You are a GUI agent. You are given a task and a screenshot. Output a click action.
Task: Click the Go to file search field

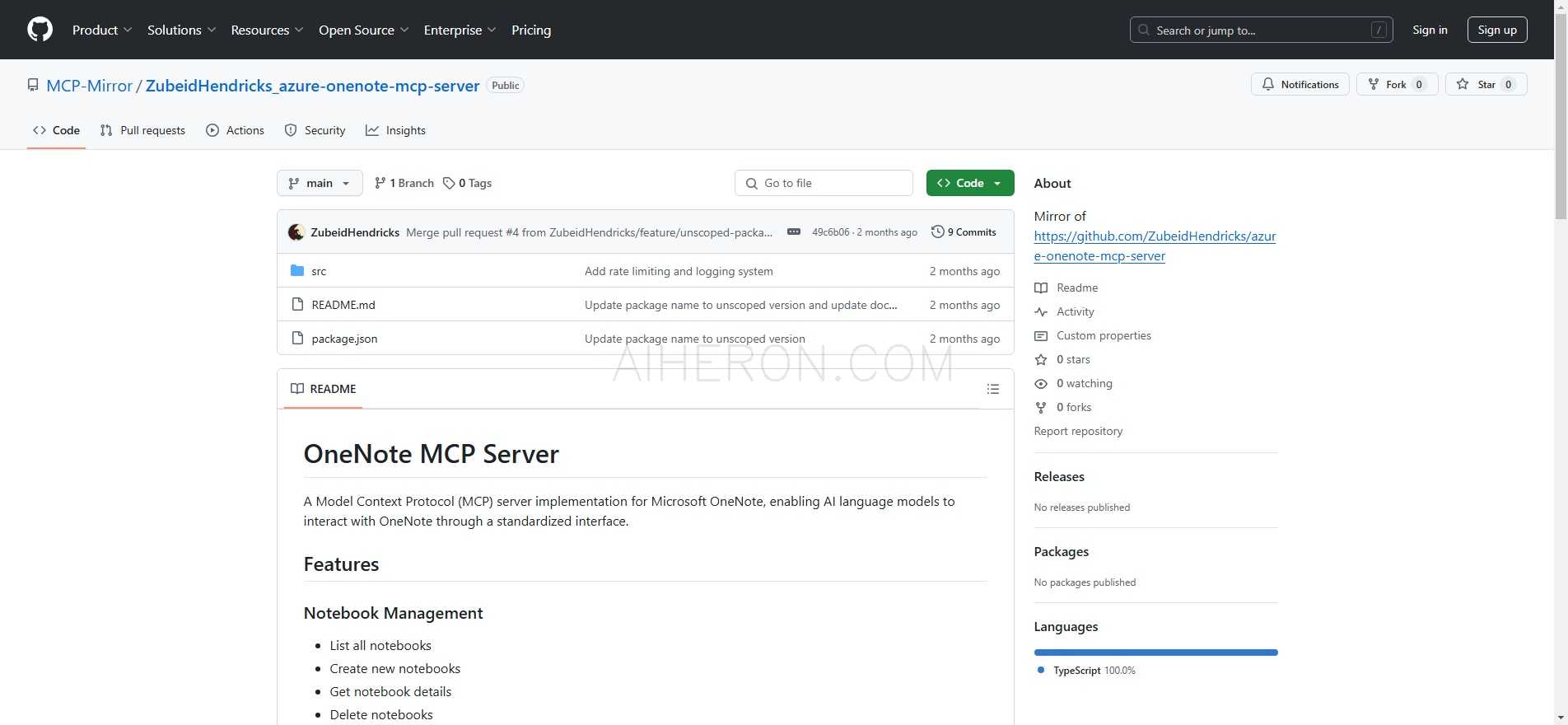[824, 183]
